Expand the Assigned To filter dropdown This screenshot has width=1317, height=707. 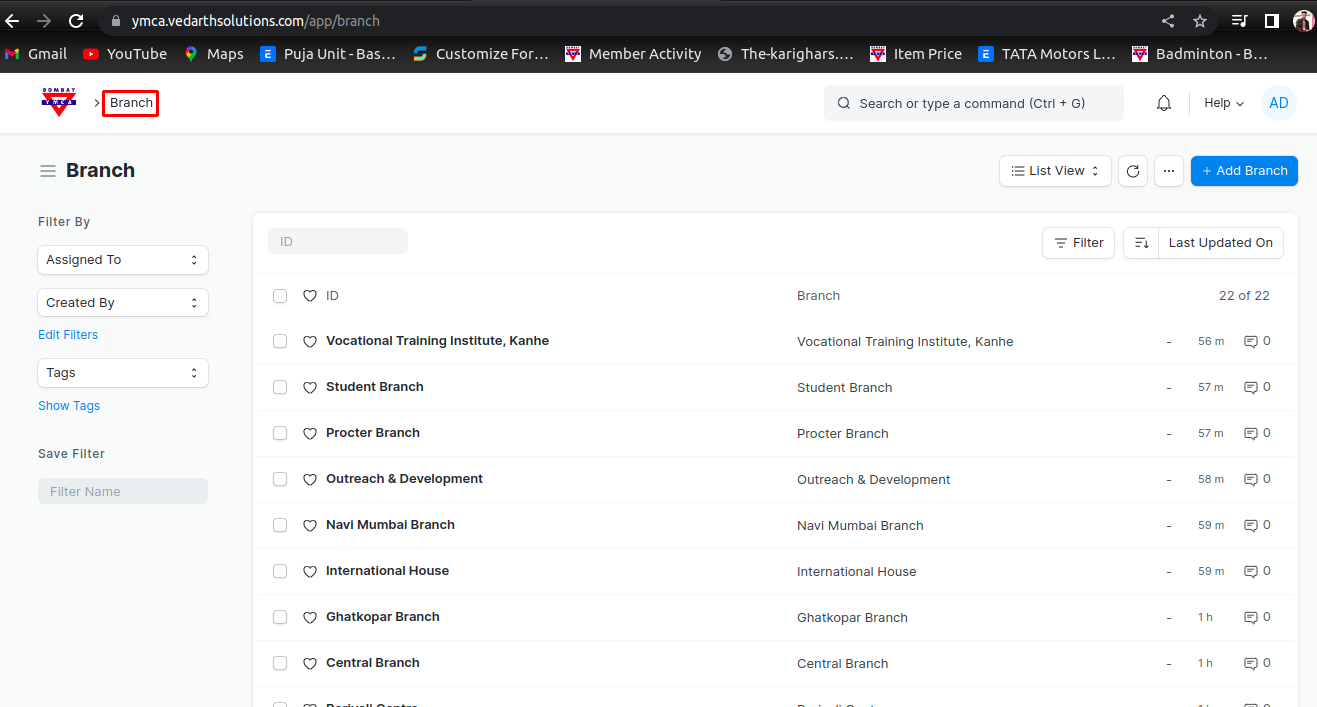pyautogui.click(x=123, y=260)
